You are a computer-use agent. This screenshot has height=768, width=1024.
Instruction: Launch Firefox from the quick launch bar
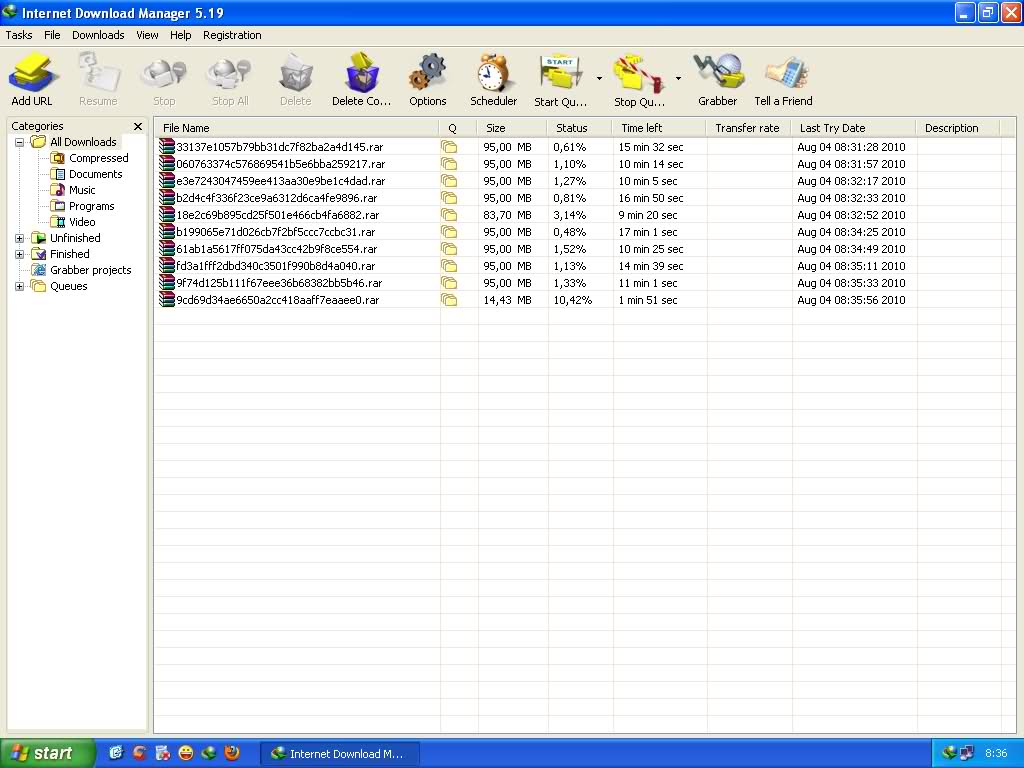coord(231,753)
